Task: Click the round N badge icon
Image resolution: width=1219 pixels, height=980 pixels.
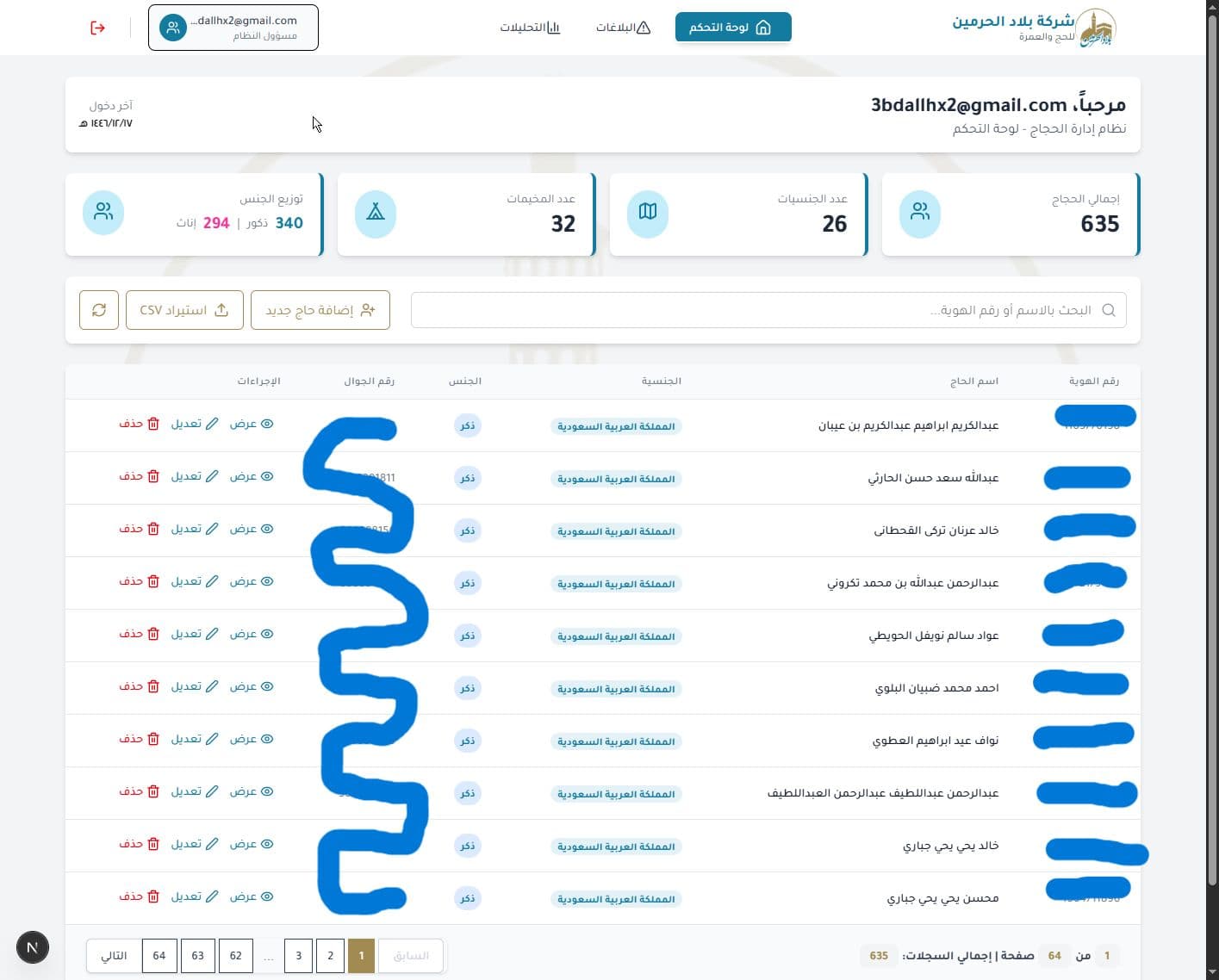Action: 33,948
